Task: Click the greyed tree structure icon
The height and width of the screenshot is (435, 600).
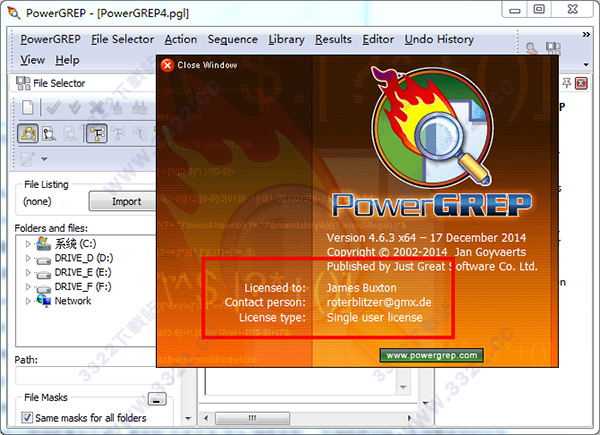Action: pyautogui.click(x=119, y=133)
